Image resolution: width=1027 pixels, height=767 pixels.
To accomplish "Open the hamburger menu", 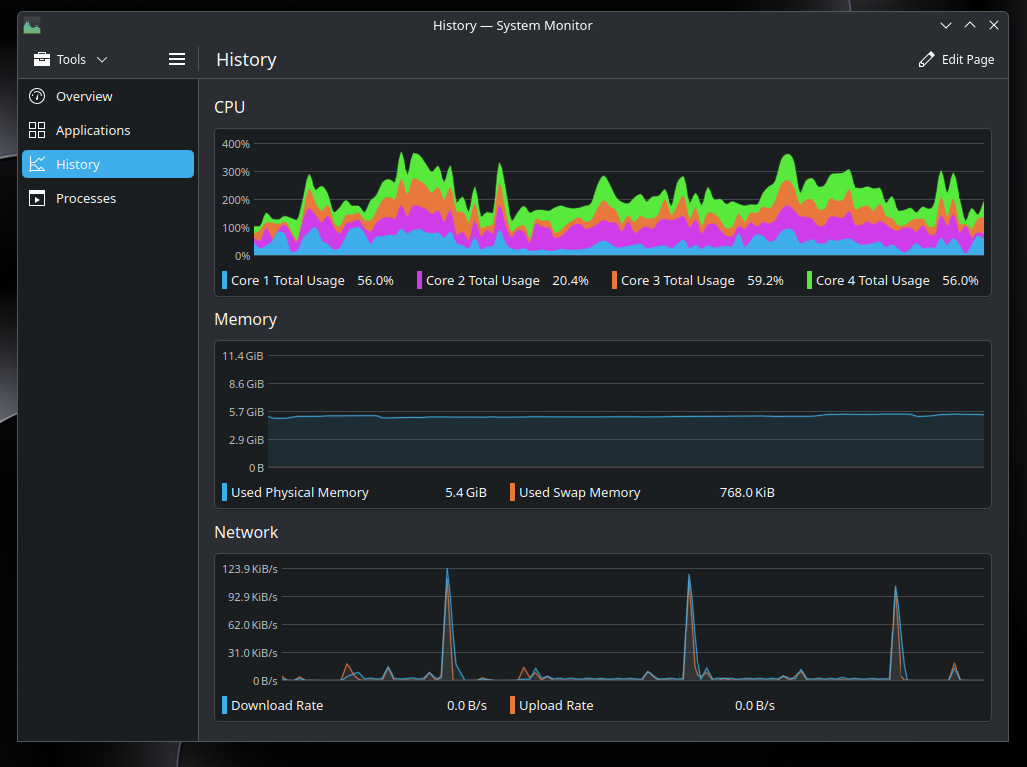I will (177, 60).
